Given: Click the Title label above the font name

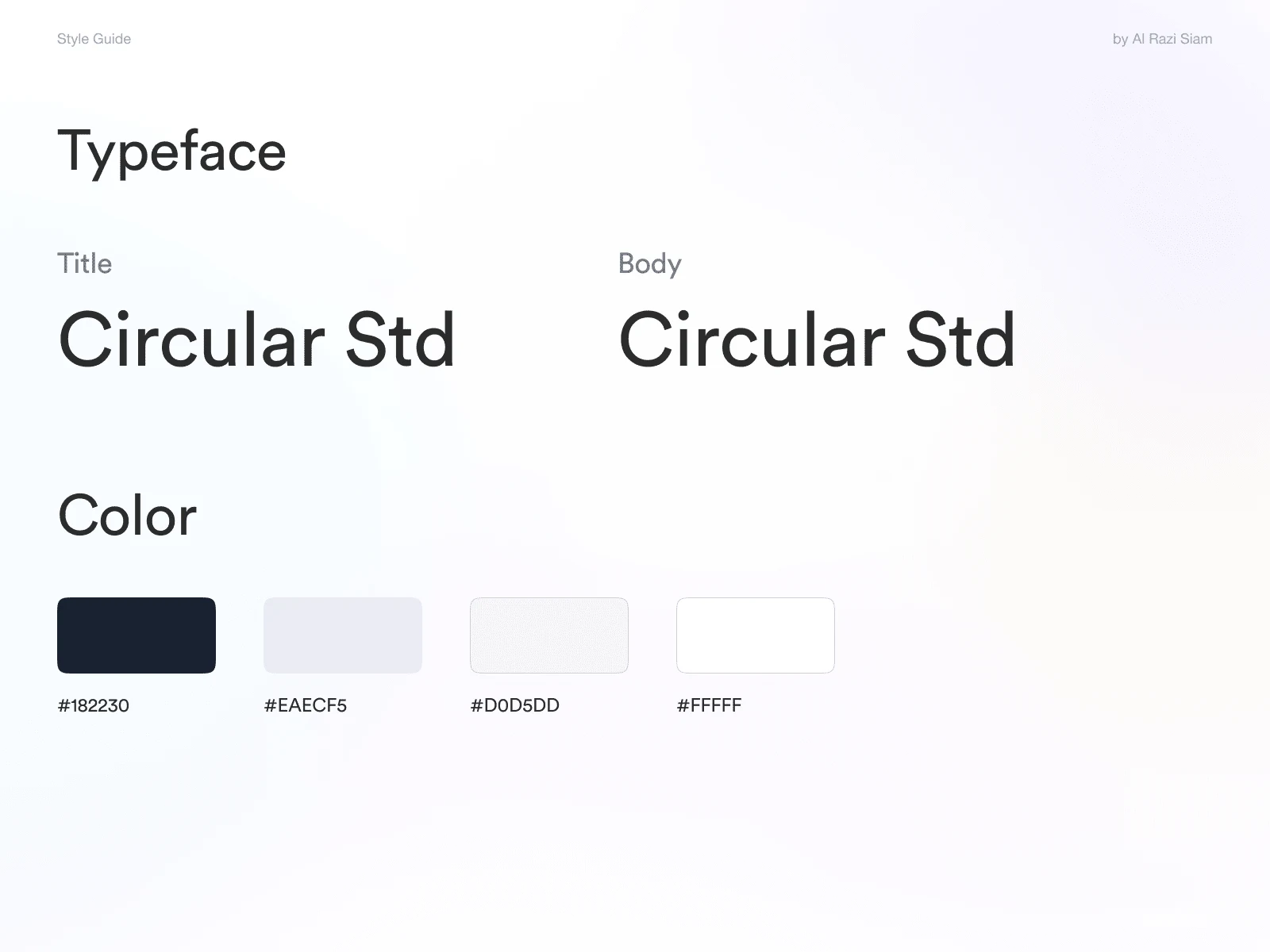Looking at the screenshot, I should [84, 263].
